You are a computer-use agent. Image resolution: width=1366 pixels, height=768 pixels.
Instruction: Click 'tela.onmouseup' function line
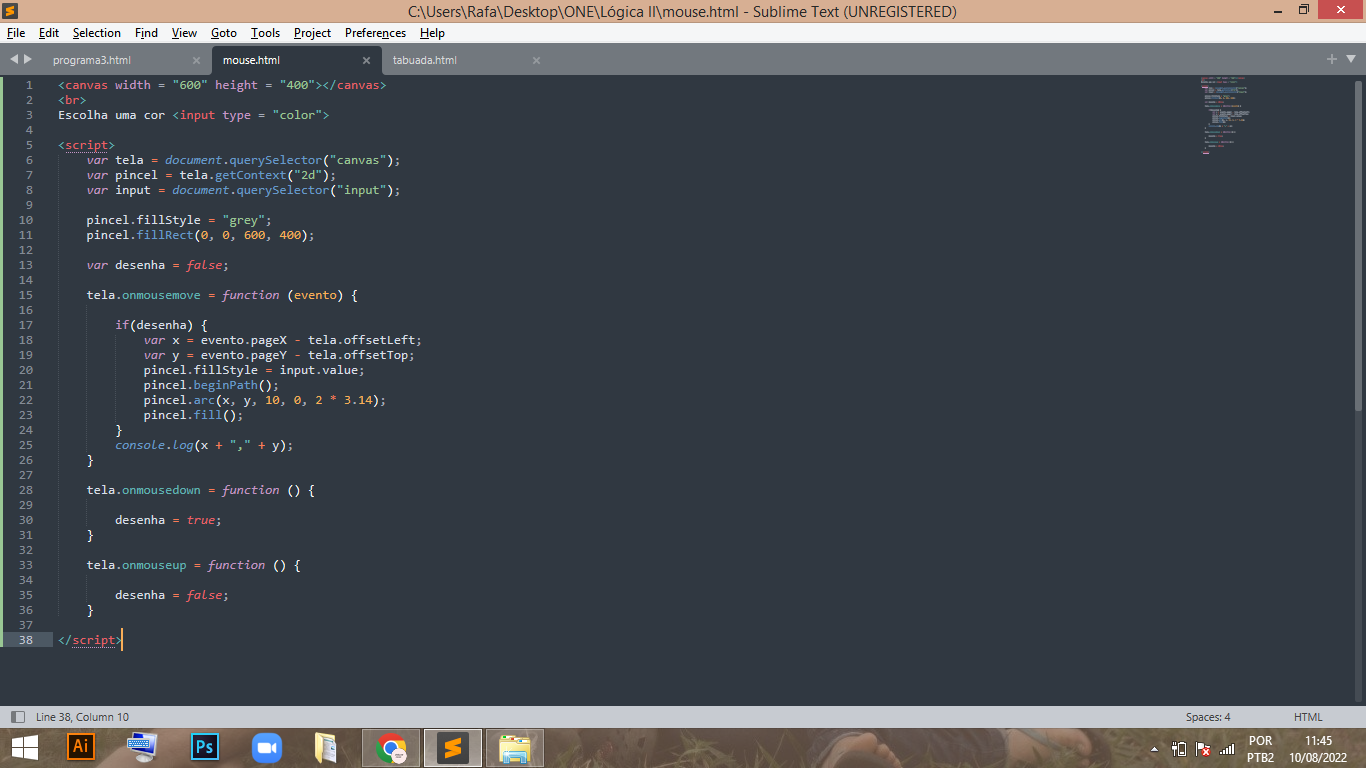[194, 565]
